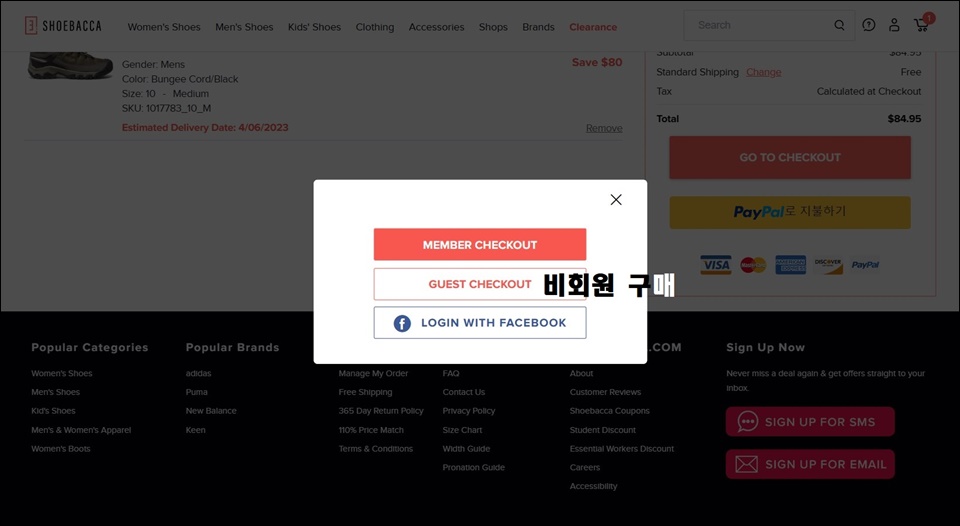Click the American Express icon
The height and width of the screenshot is (526, 960).
click(x=790, y=265)
